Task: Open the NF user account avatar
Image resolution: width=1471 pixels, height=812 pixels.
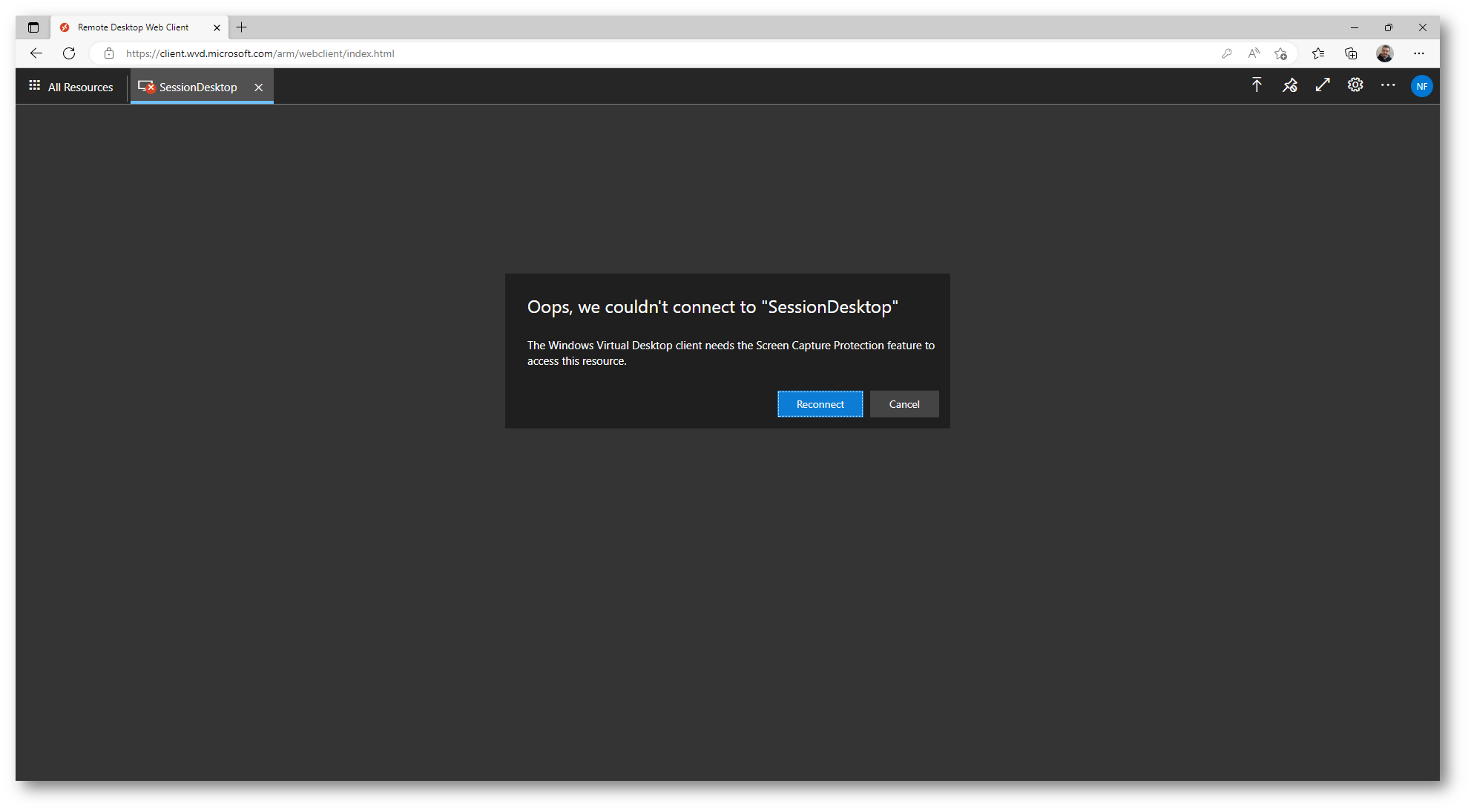Action: pos(1421,86)
